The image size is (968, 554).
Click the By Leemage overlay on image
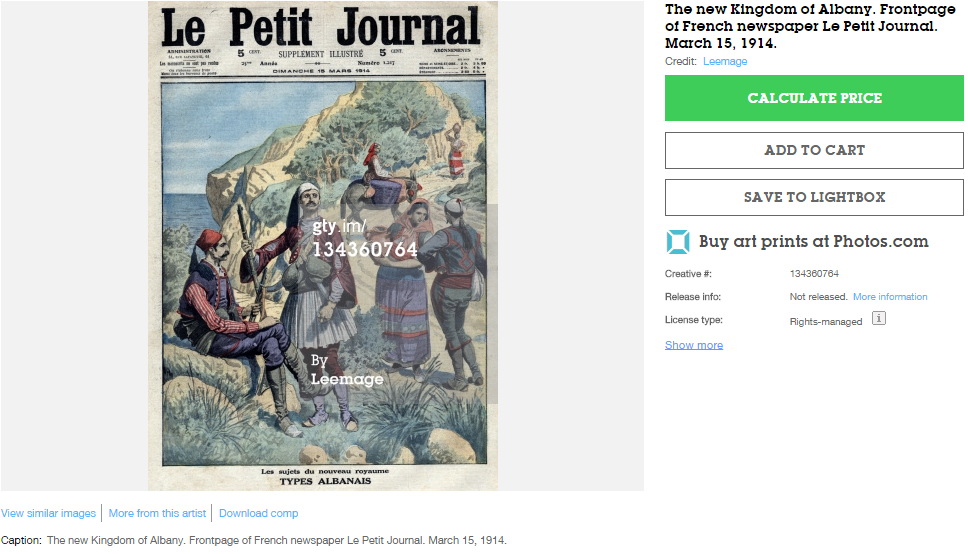(x=346, y=370)
